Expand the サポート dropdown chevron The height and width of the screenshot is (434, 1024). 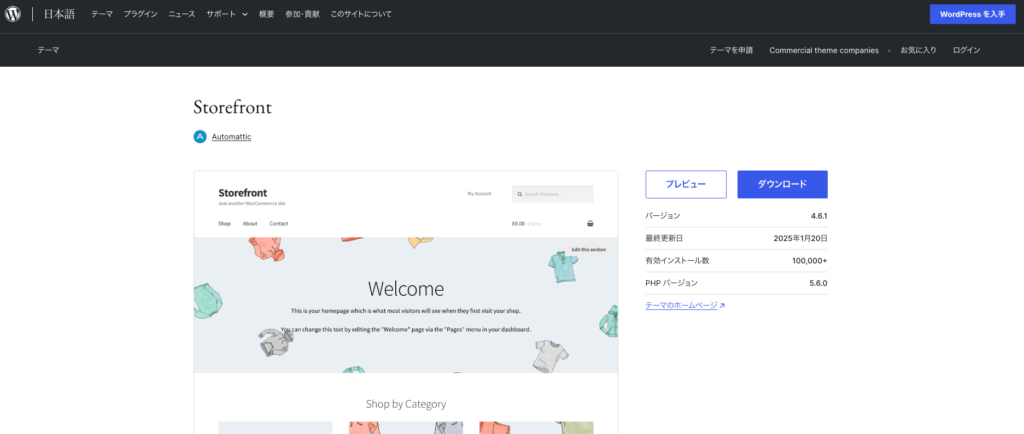click(x=245, y=14)
